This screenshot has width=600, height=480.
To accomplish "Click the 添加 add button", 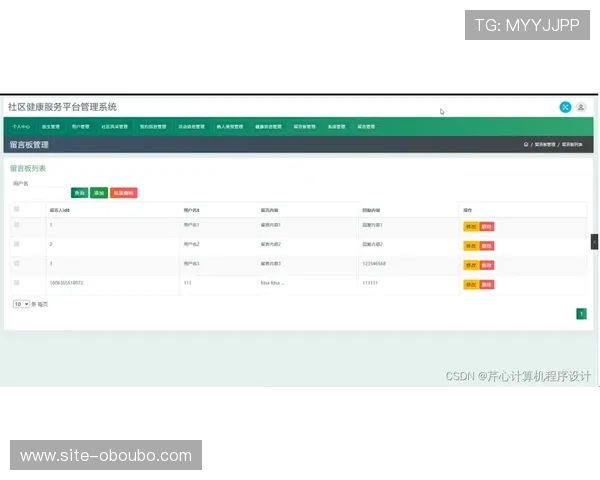I will click(99, 192).
